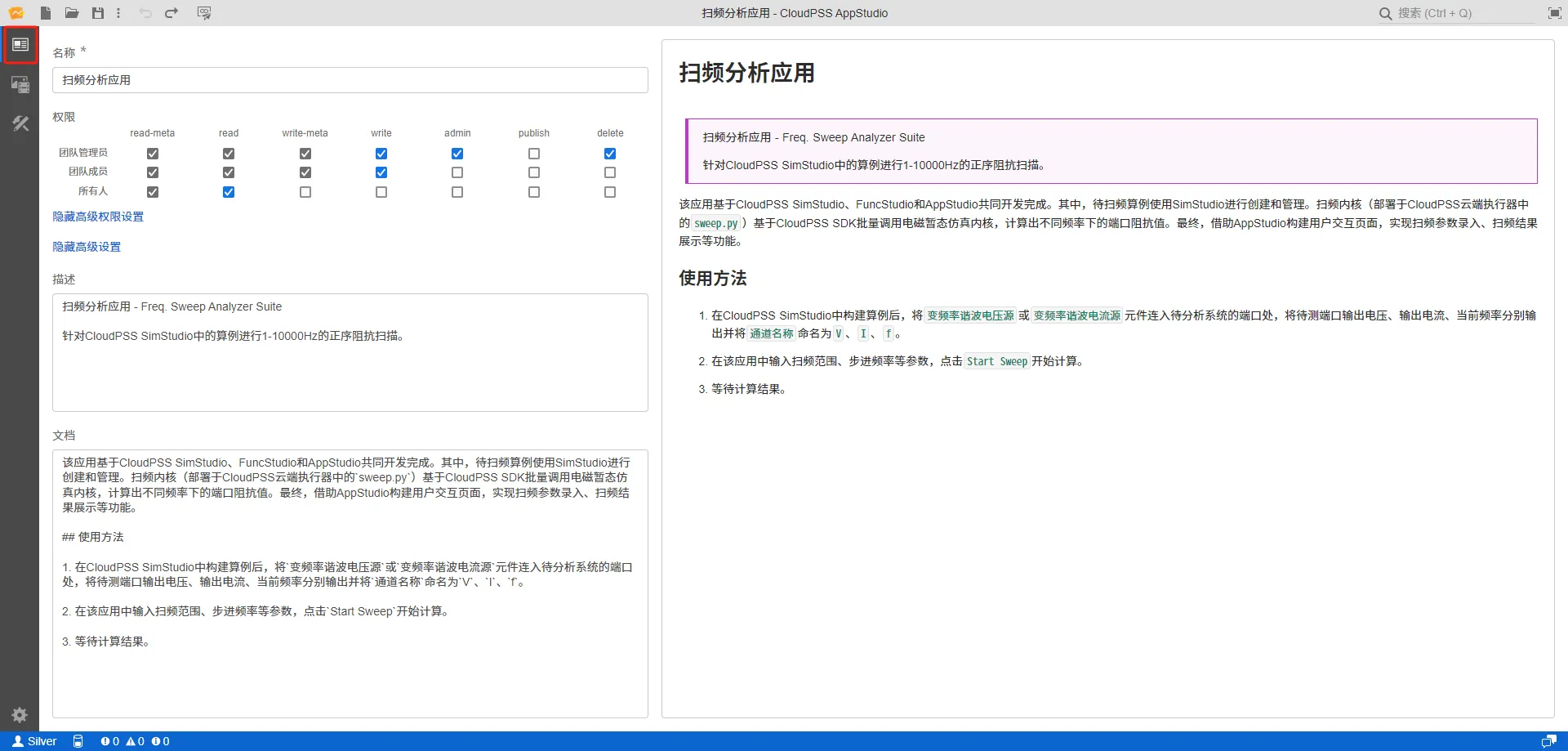Open settings via the gear icon
1568x751 pixels.
coord(20,715)
